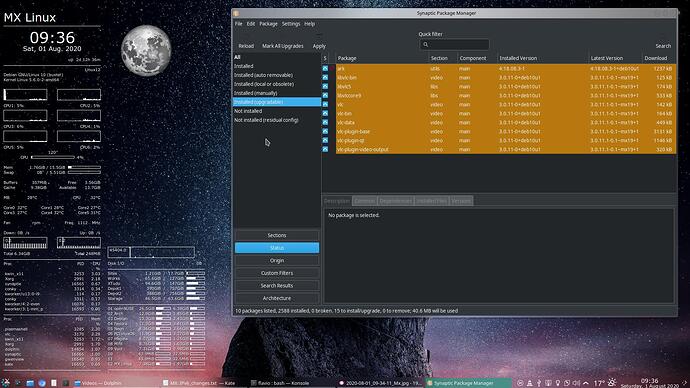Viewport: 690px width, 388px height.
Task: Sort by the Component column header
Action: click(477, 58)
